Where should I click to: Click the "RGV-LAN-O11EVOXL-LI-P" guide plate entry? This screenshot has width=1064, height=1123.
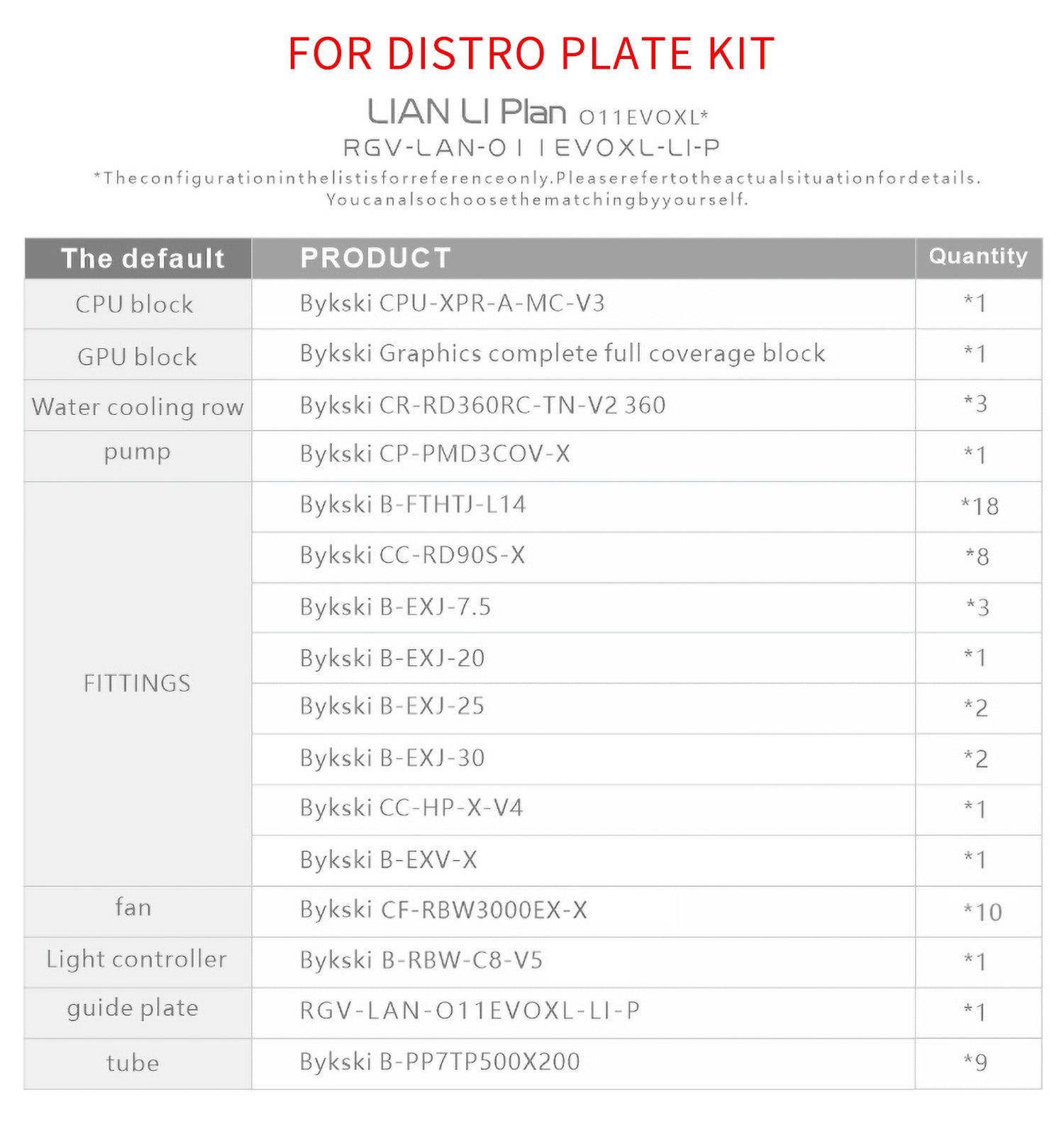(470, 1010)
